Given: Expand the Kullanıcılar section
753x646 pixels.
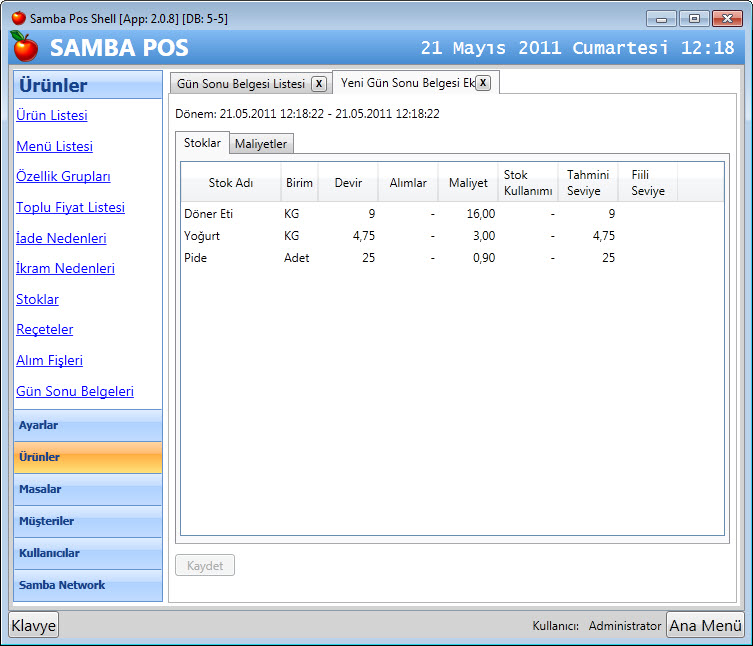Looking at the screenshot, I should click(x=88, y=553).
